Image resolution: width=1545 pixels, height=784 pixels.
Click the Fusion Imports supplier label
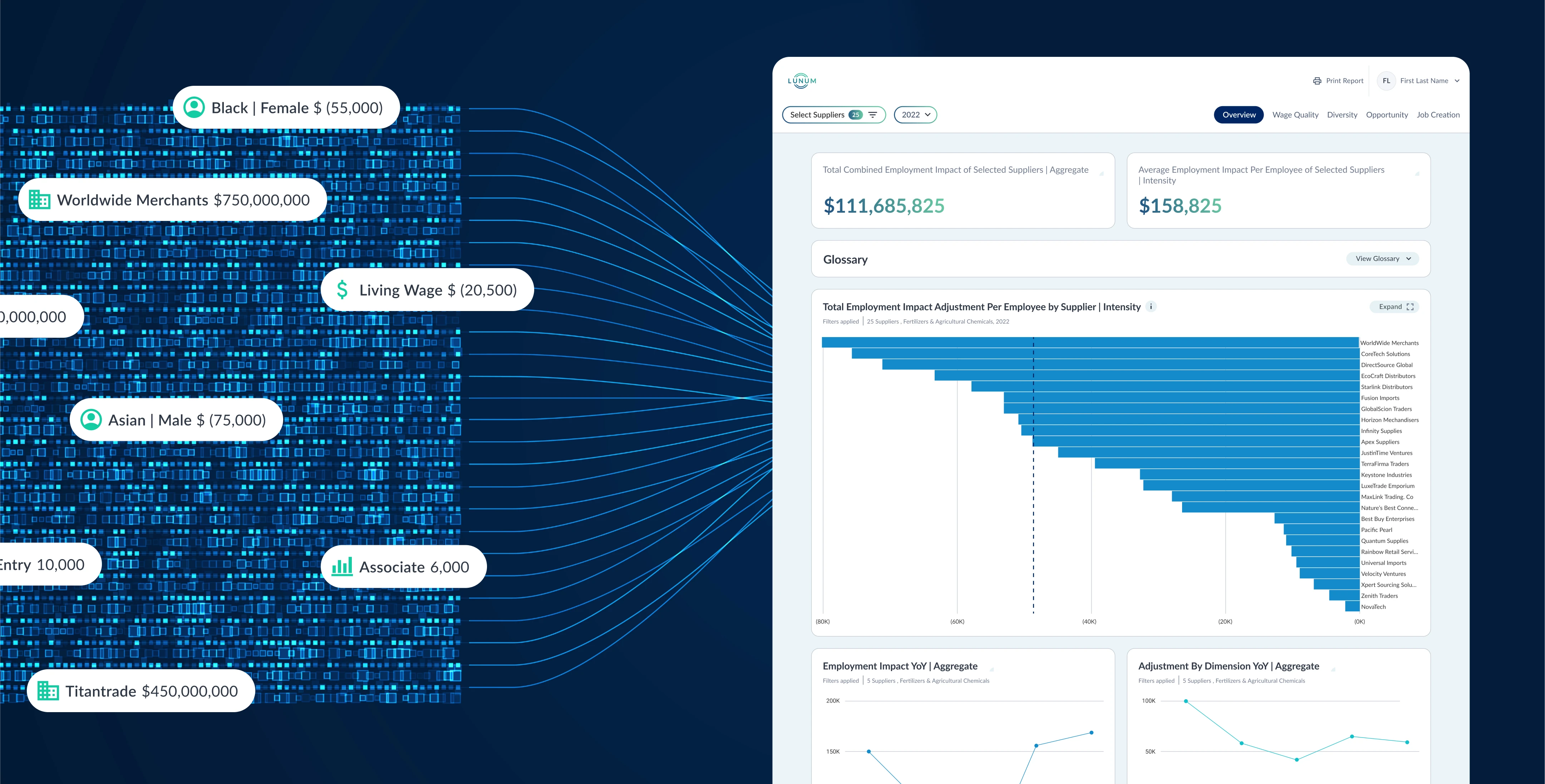tap(1380, 398)
